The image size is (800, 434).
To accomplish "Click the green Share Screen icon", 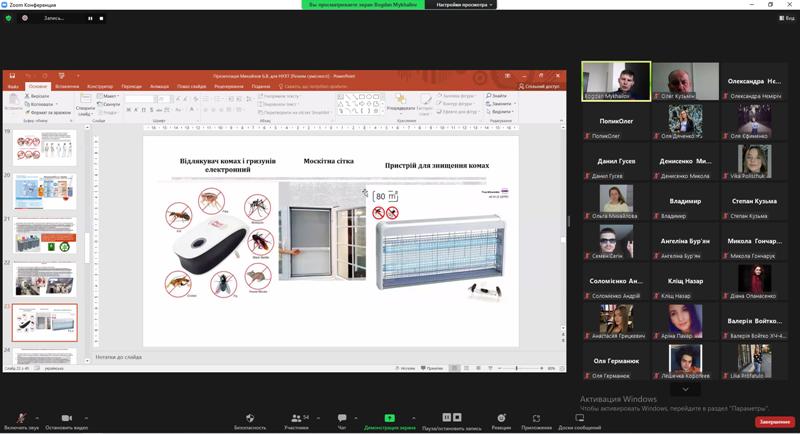I will [390, 418].
